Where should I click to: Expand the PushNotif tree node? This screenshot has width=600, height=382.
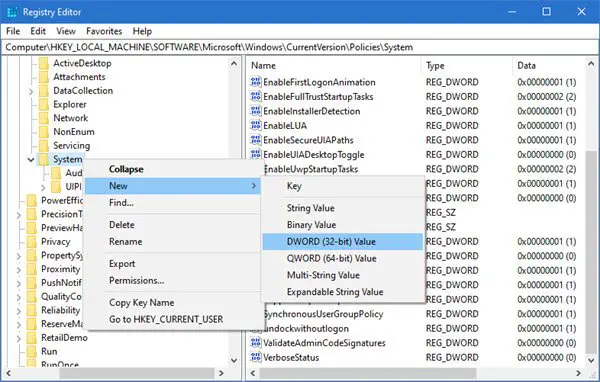(19, 284)
